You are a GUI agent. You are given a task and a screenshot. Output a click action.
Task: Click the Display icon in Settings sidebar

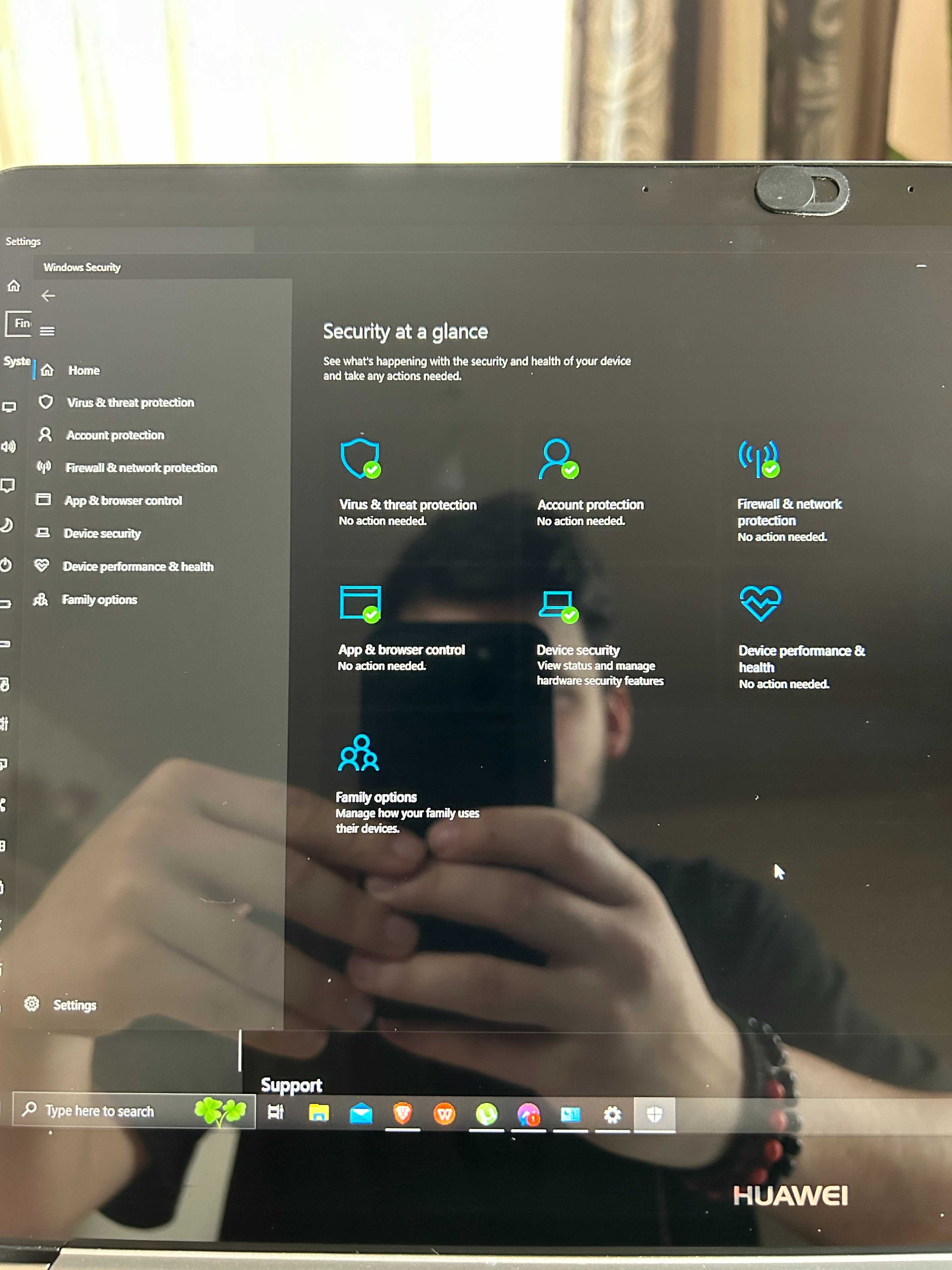coord(9,408)
